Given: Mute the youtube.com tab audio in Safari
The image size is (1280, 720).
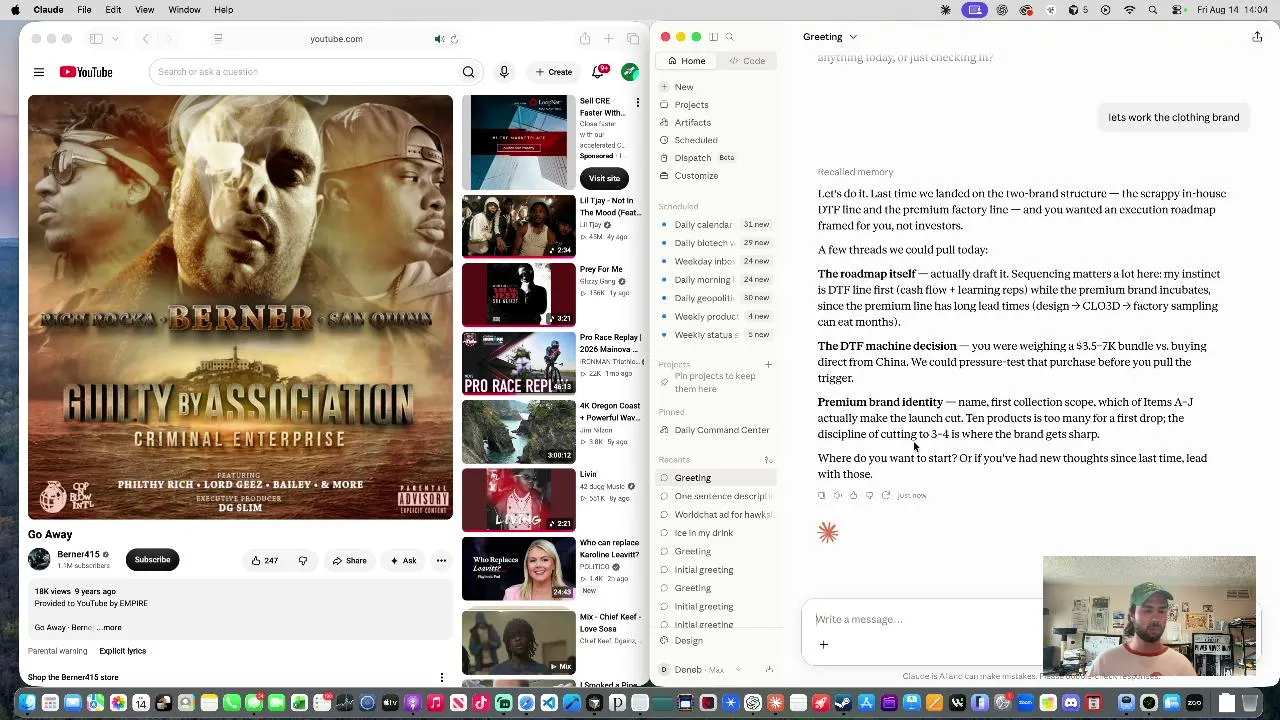Looking at the screenshot, I should coord(439,39).
